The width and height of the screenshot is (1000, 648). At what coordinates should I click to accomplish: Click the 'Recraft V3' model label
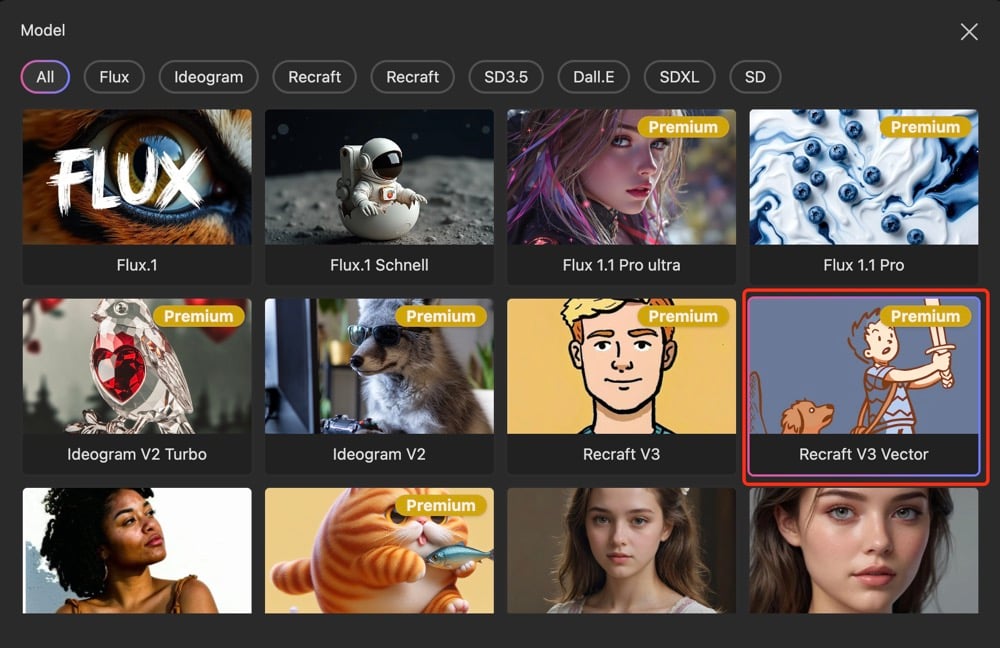pos(621,454)
